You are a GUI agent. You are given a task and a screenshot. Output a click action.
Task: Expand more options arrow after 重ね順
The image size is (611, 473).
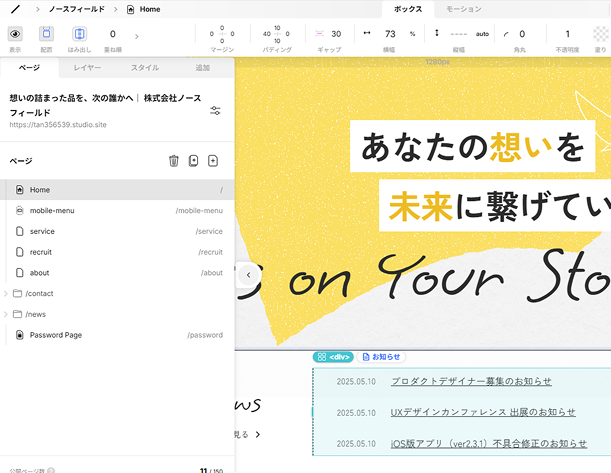[136, 36]
